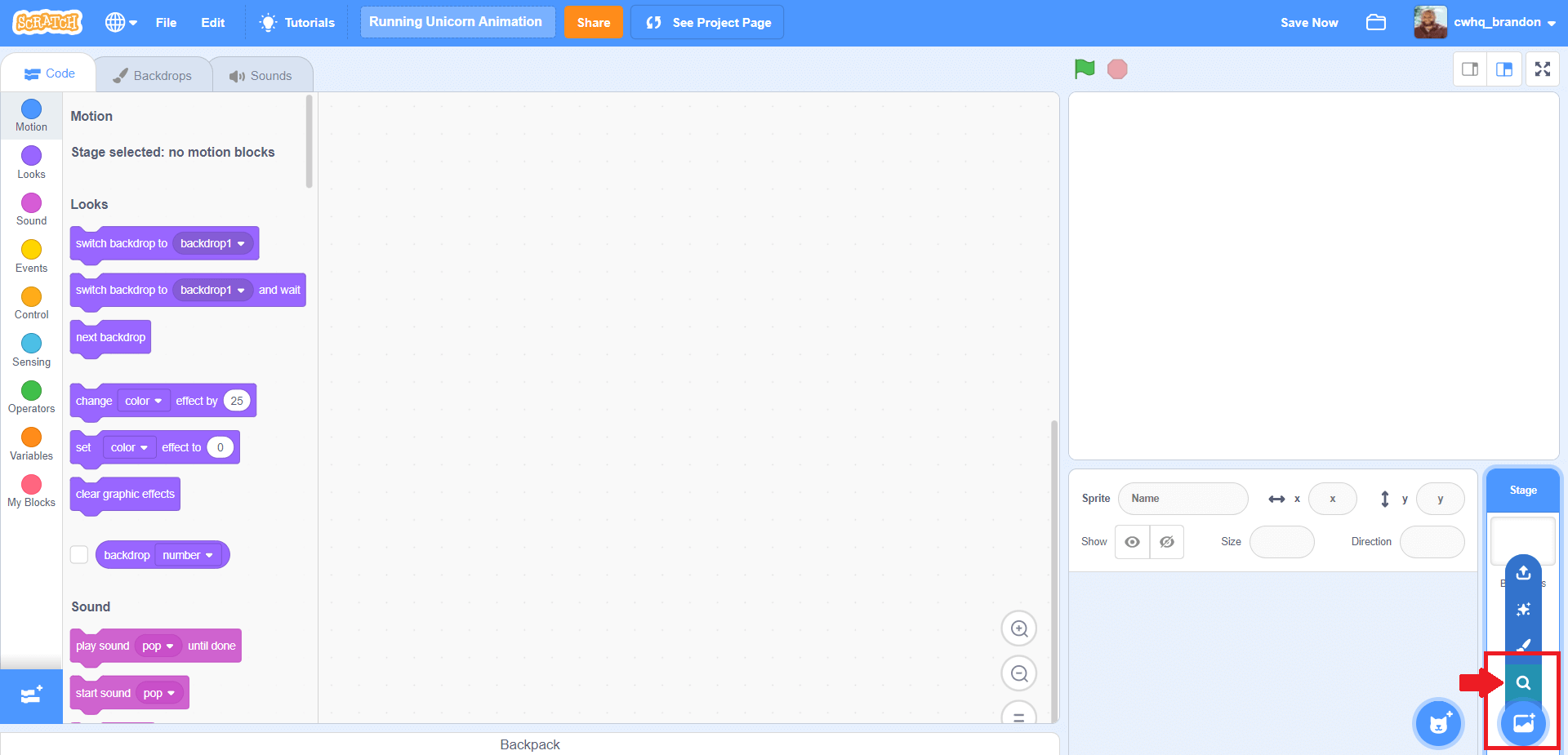Select the Motion block category
1568x755 pixels.
31,114
